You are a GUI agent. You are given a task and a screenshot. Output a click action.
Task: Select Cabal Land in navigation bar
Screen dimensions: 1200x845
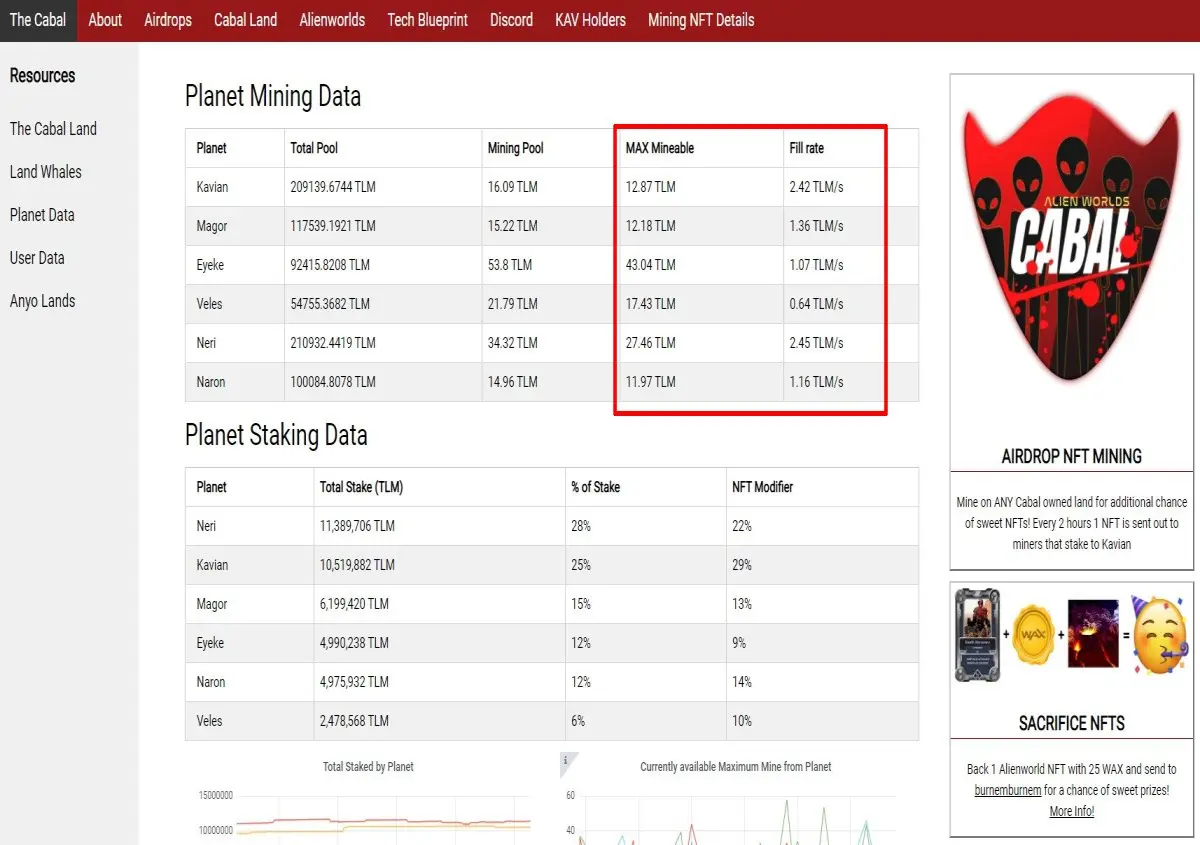pos(245,20)
